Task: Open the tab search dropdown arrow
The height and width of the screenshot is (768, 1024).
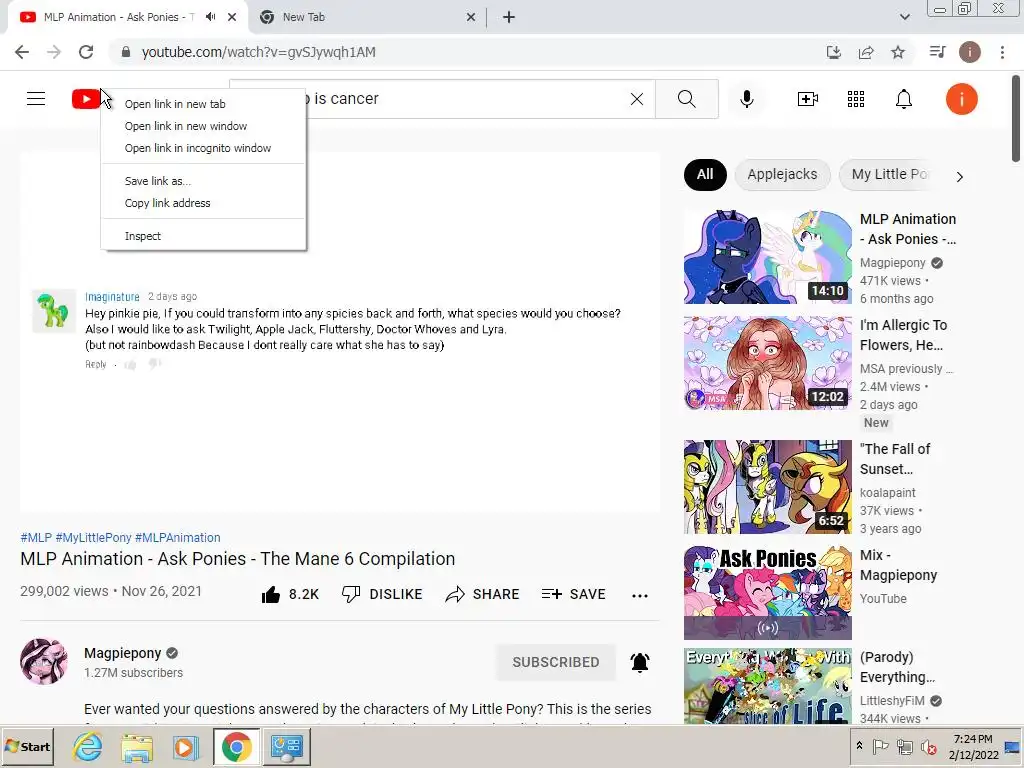Action: click(x=904, y=17)
